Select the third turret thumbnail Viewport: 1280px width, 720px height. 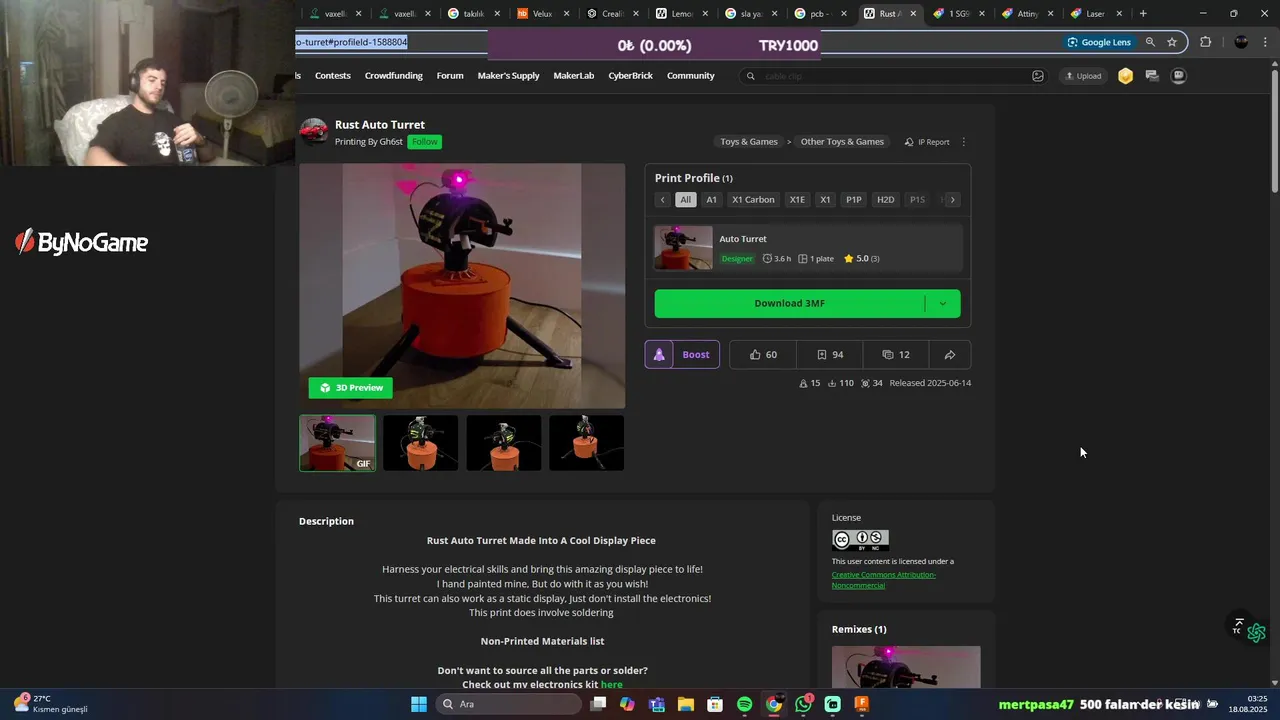pos(504,443)
